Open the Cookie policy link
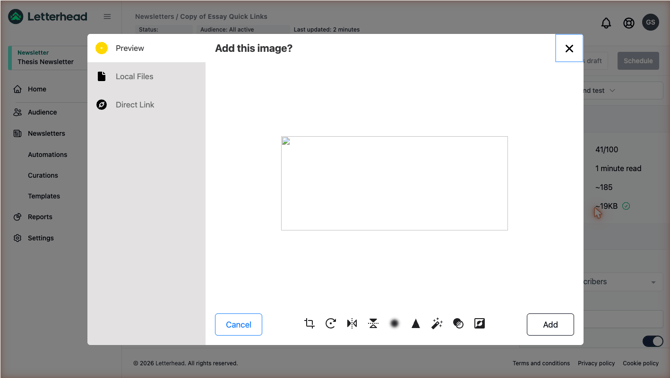 (641, 363)
